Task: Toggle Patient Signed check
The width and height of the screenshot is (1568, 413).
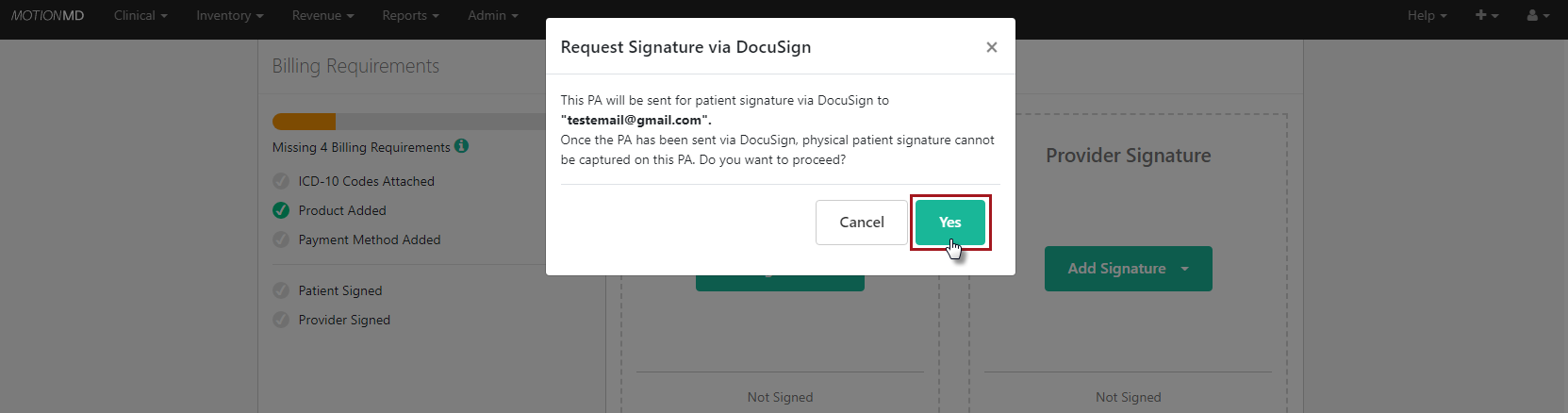Action: coord(281,290)
